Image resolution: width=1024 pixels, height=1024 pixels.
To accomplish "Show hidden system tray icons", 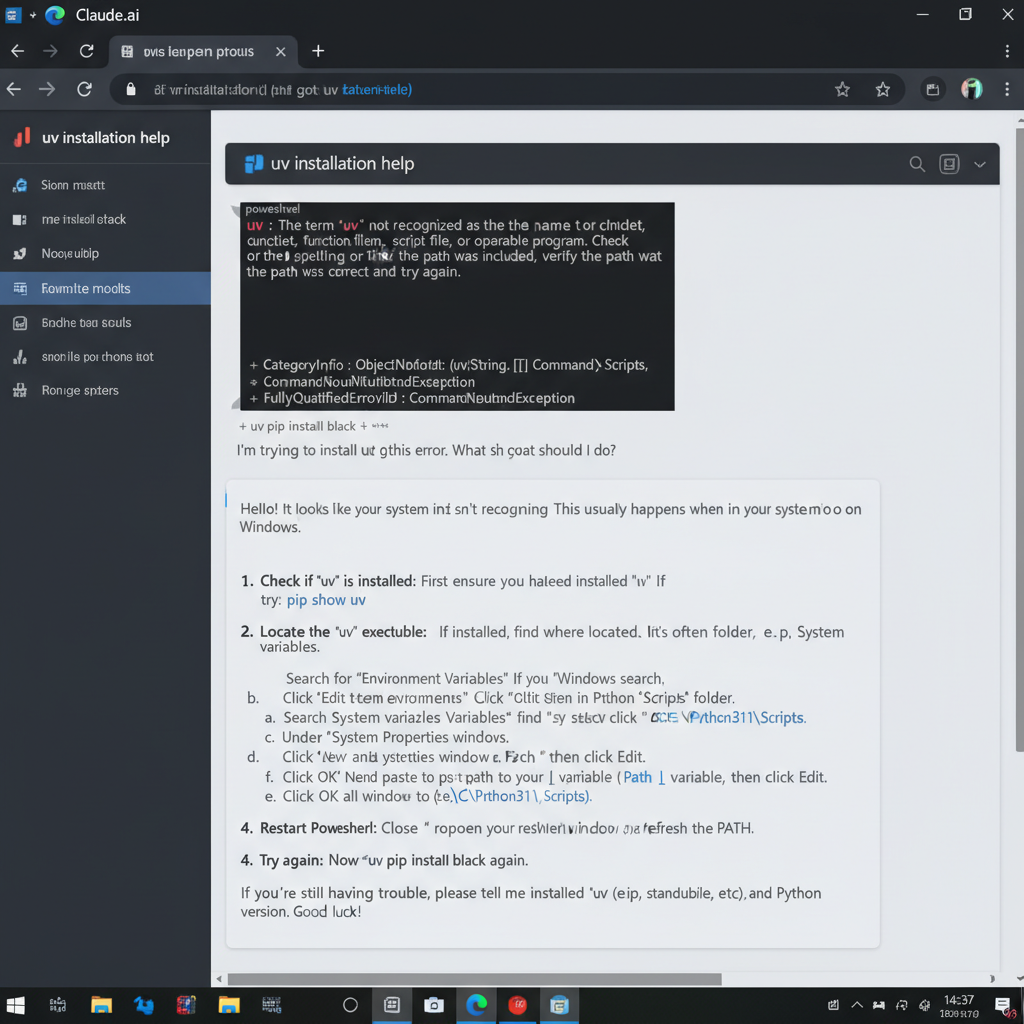I will coord(857,1005).
